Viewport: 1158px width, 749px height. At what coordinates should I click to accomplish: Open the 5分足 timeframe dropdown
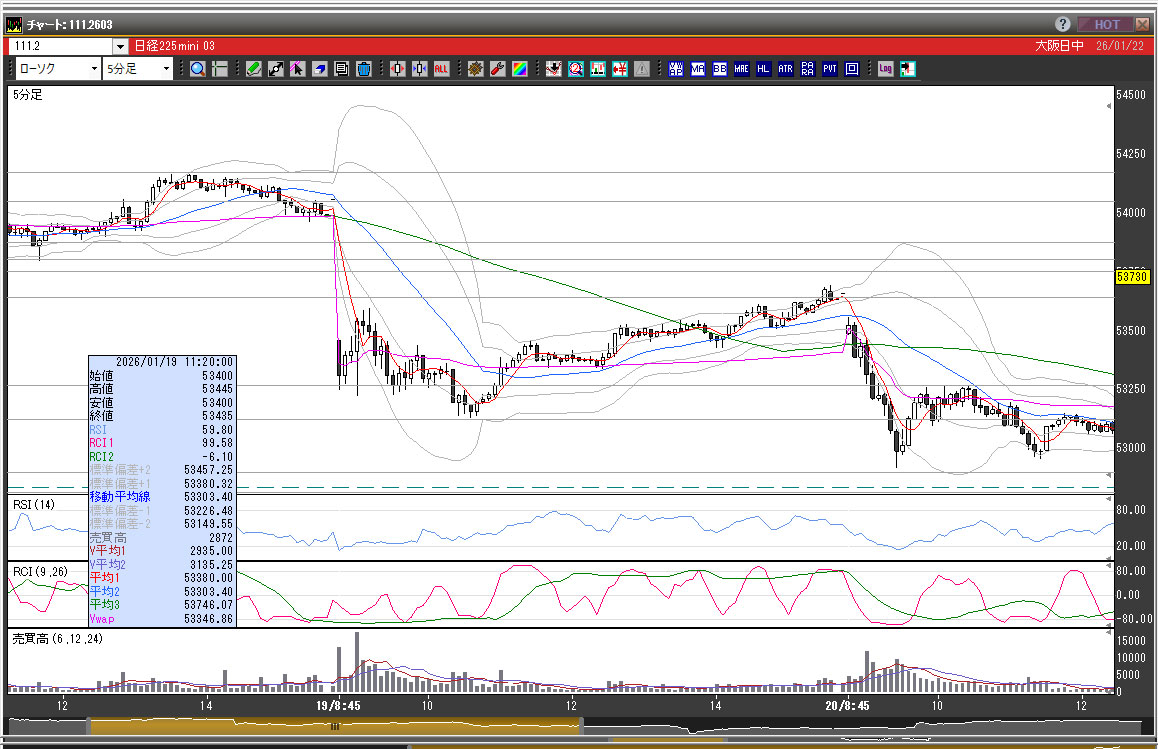(166, 69)
